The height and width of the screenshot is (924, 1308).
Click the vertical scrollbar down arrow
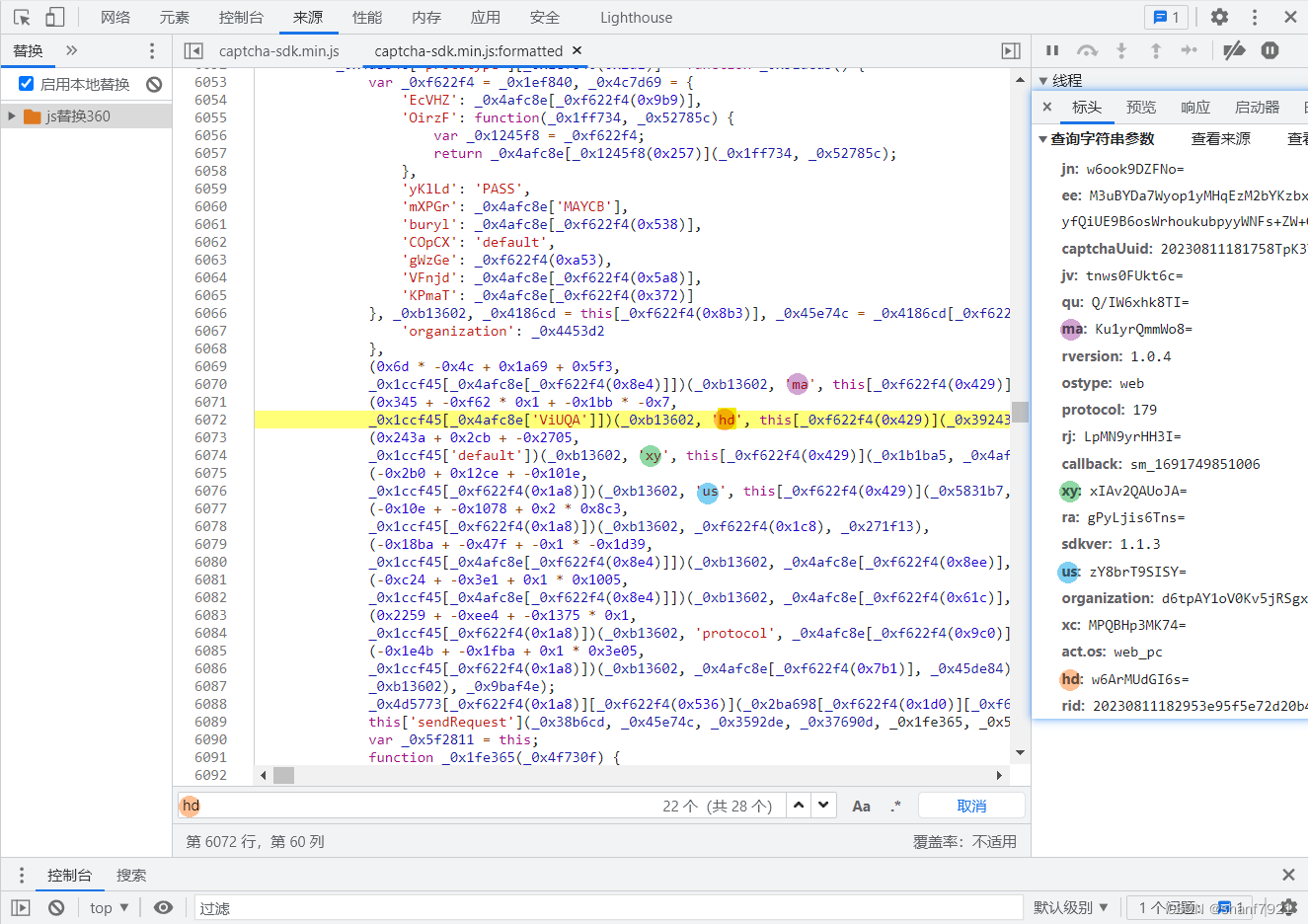pyautogui.click(x=1020, y=753)
